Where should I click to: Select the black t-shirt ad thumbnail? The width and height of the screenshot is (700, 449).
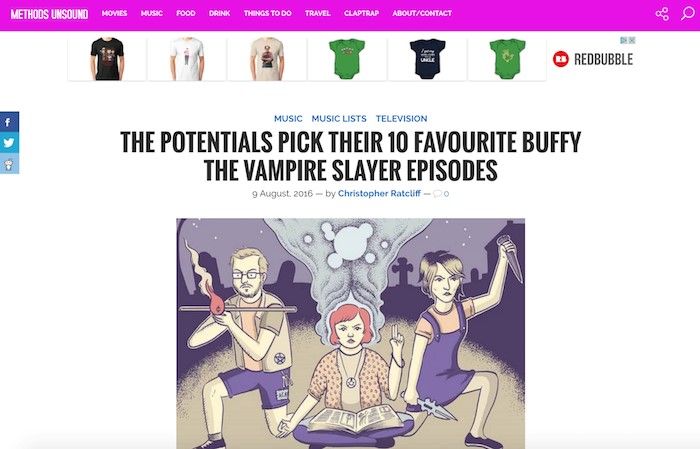(x=107, y=59)
